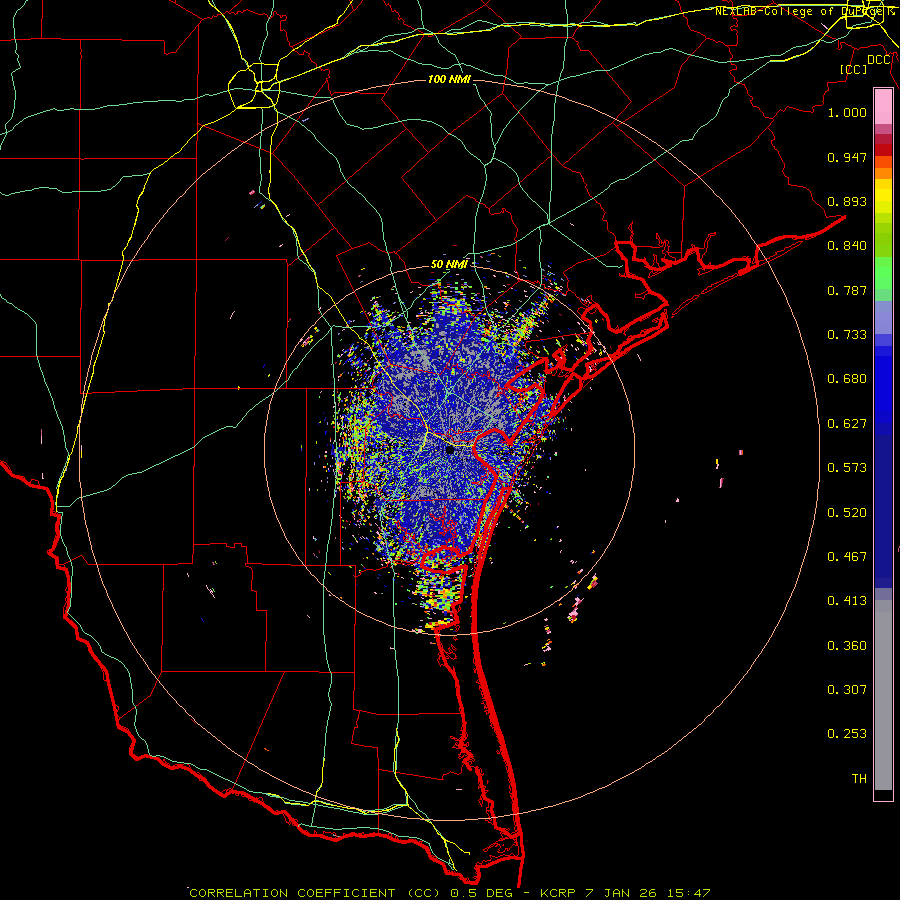Select the 0.467 scale value
The height and width of the screenshot is (900, 900).
pyautogui.click(x=847, y=557)
